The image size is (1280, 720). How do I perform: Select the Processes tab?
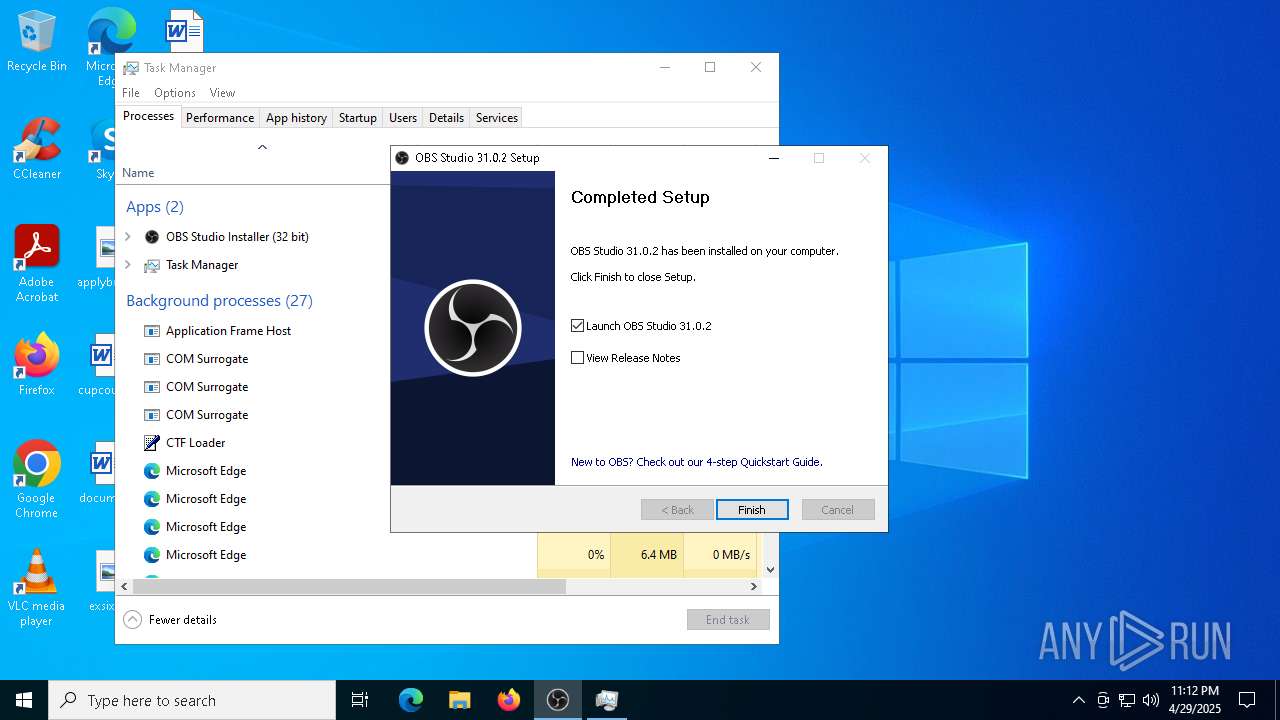(148, 116)
